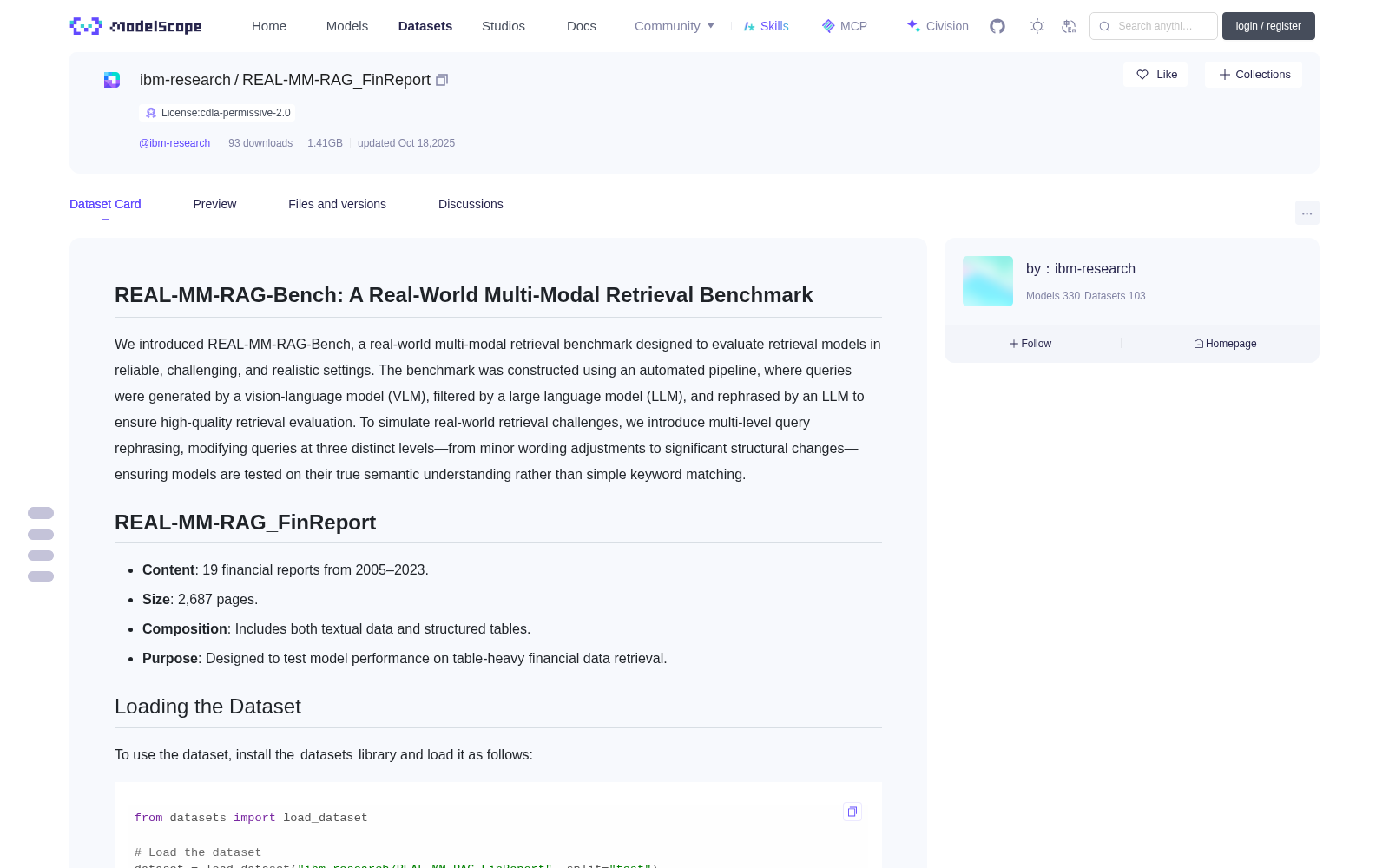Click the search anything input field
The image size is (1389, 868).
(1154, 26)
